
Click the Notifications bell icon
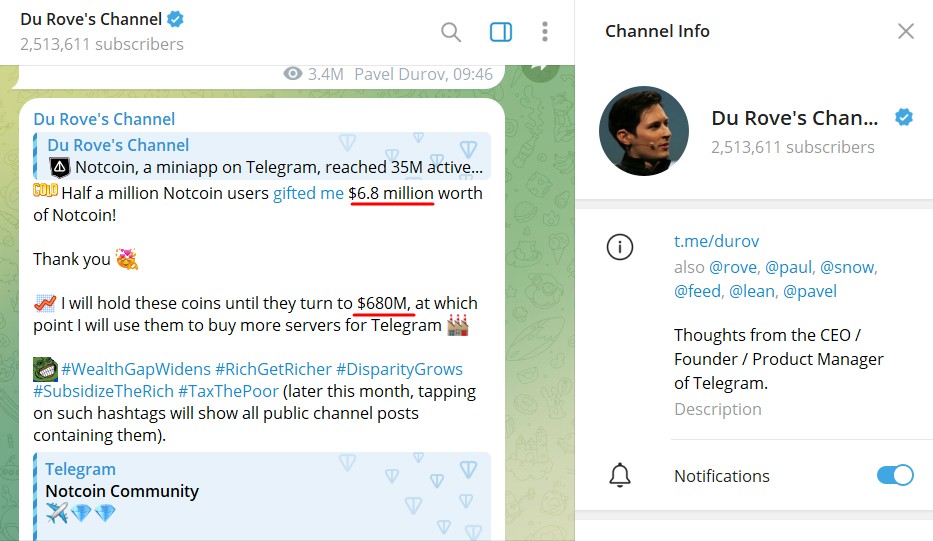(620, 475)
